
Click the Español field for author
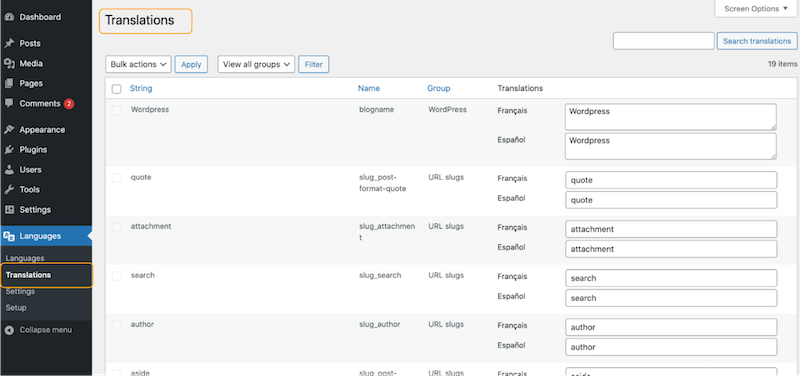(671, 347)
